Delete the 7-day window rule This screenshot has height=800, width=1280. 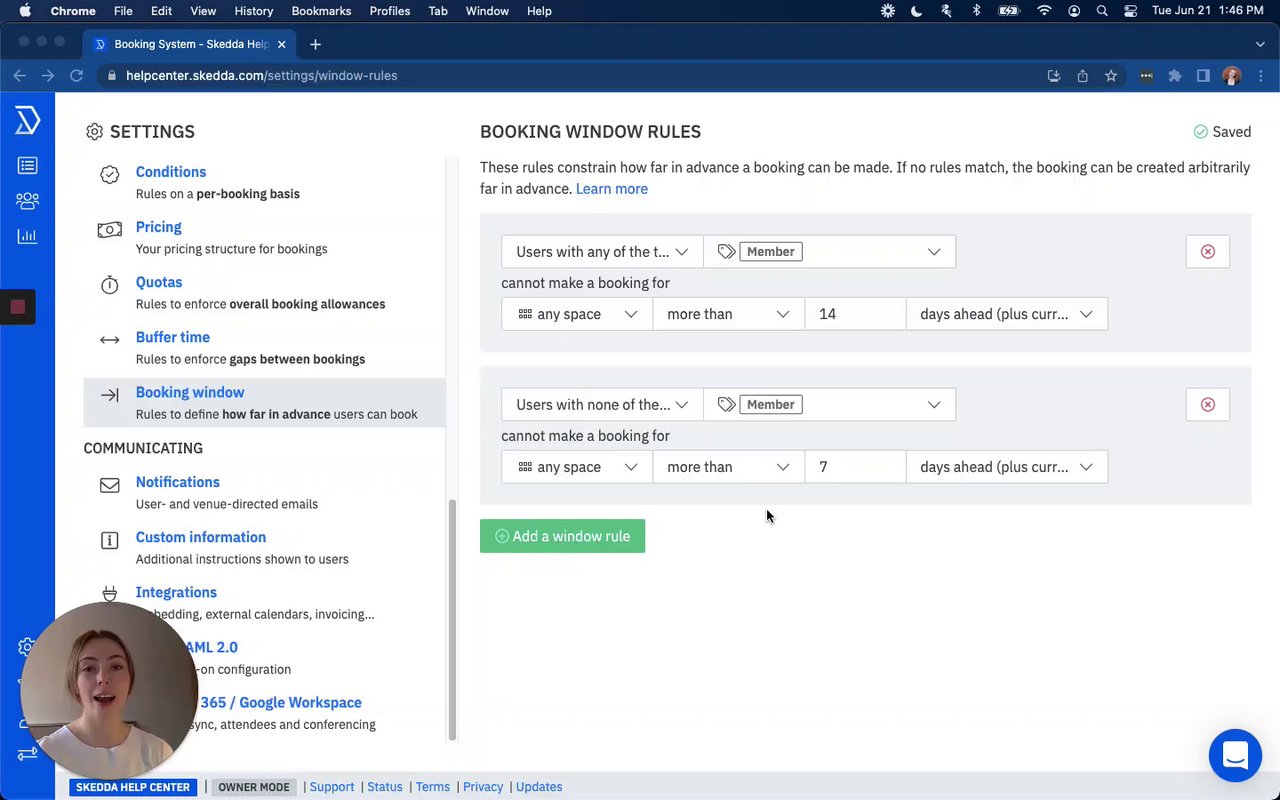point(1208,405)
